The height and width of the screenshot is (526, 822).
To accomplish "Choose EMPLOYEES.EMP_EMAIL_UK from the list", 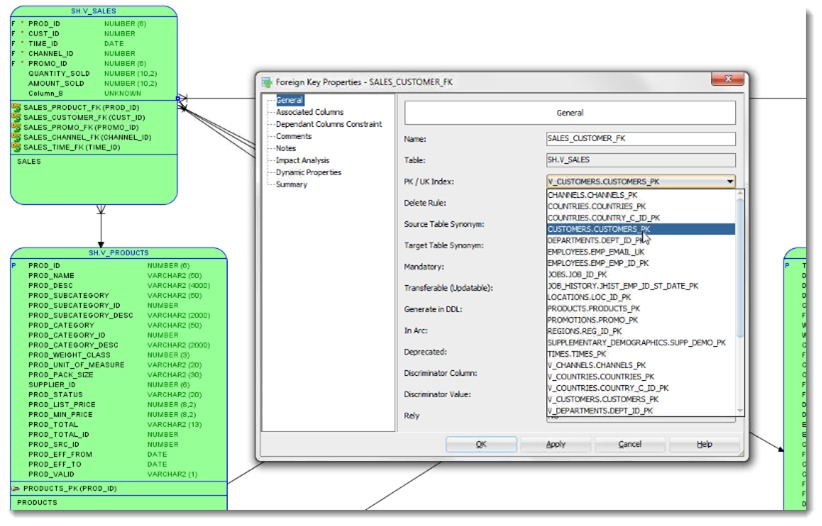I will pos(641,252).
